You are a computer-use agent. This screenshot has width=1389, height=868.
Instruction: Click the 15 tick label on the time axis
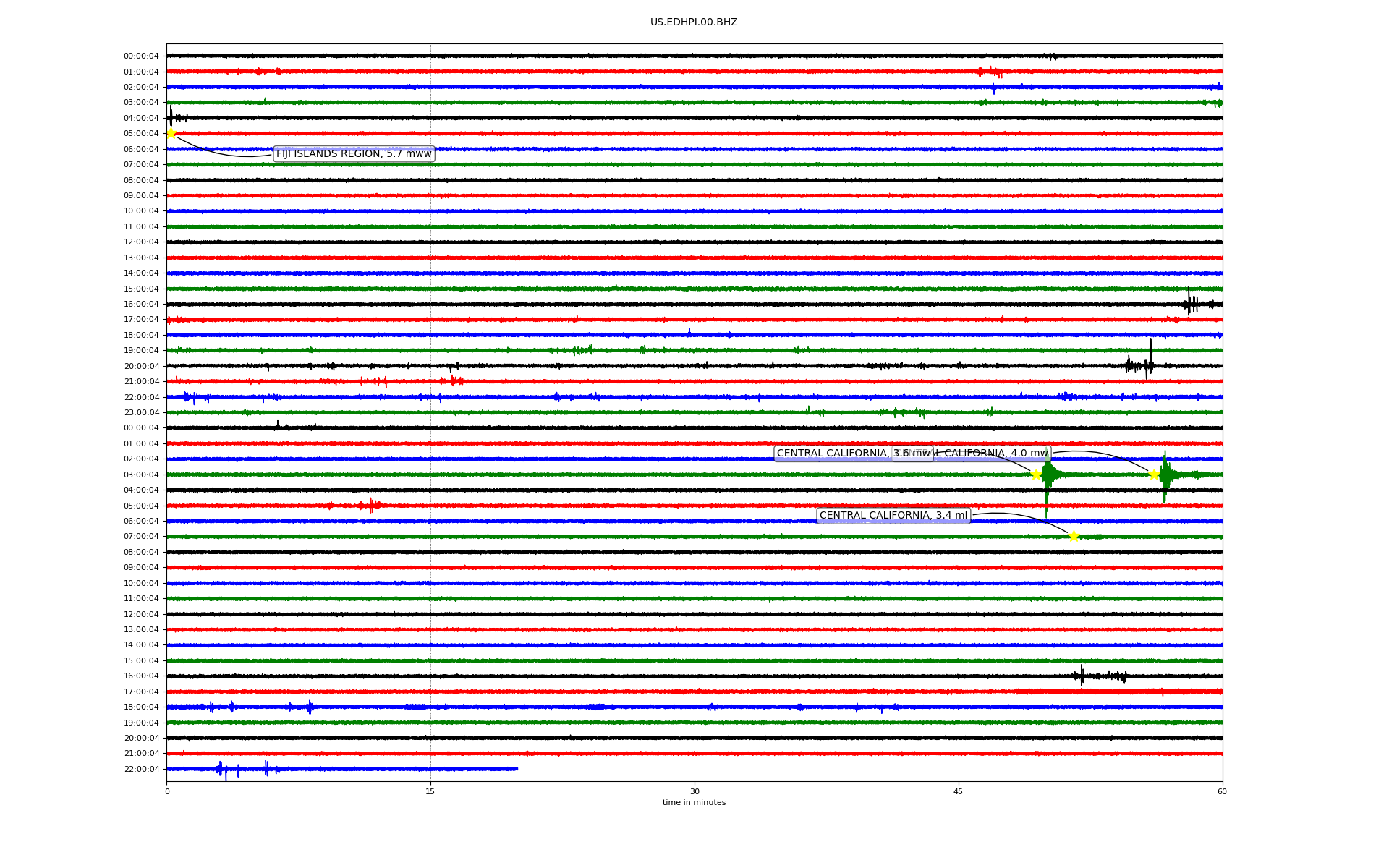click(x=430, y=791)
